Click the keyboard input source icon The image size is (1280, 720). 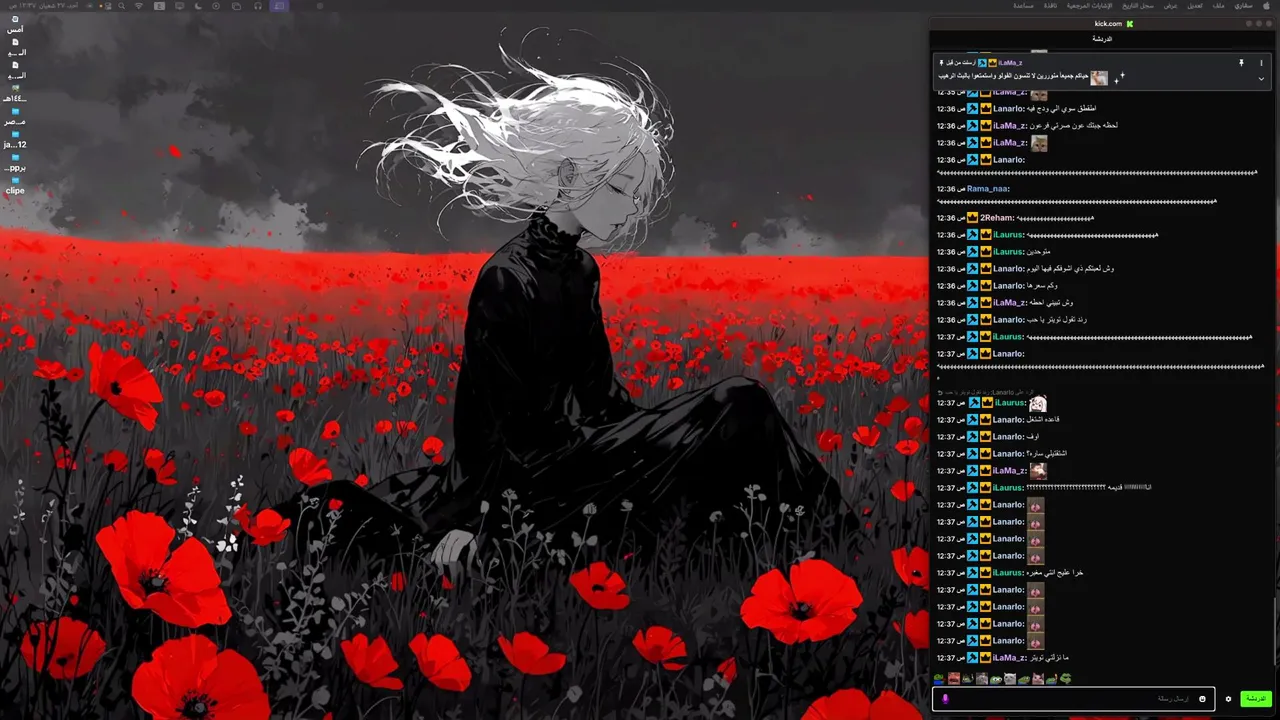(x=159, y=6)
